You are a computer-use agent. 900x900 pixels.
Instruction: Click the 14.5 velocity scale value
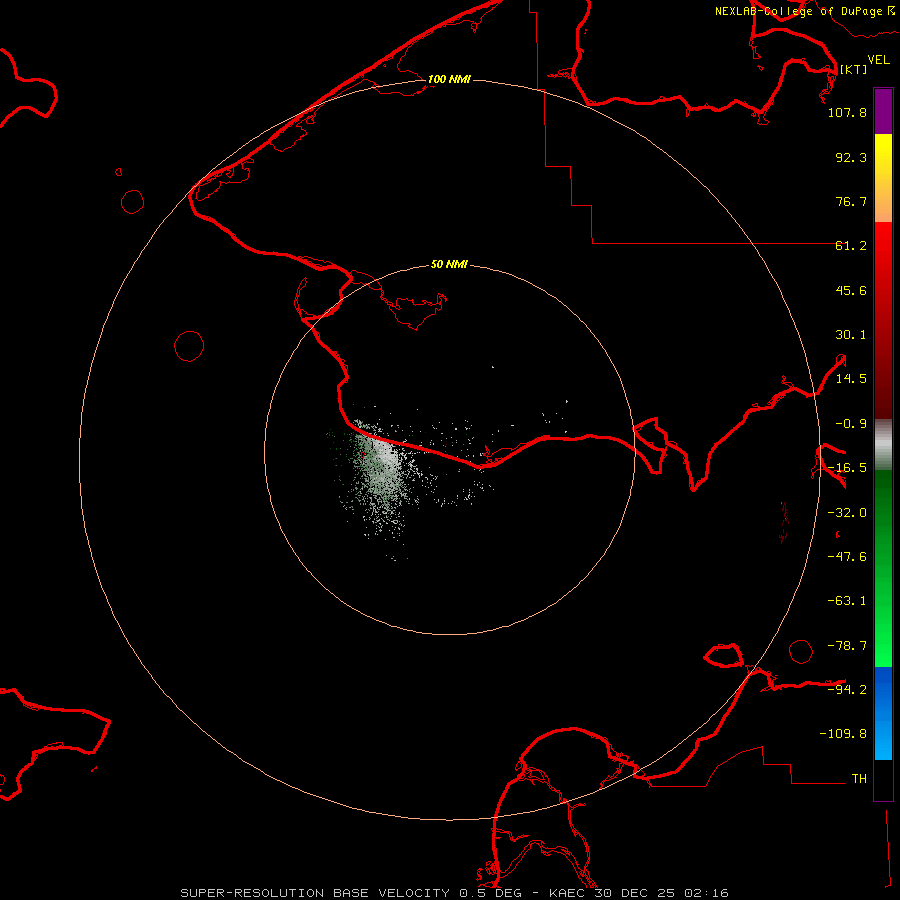851,379
